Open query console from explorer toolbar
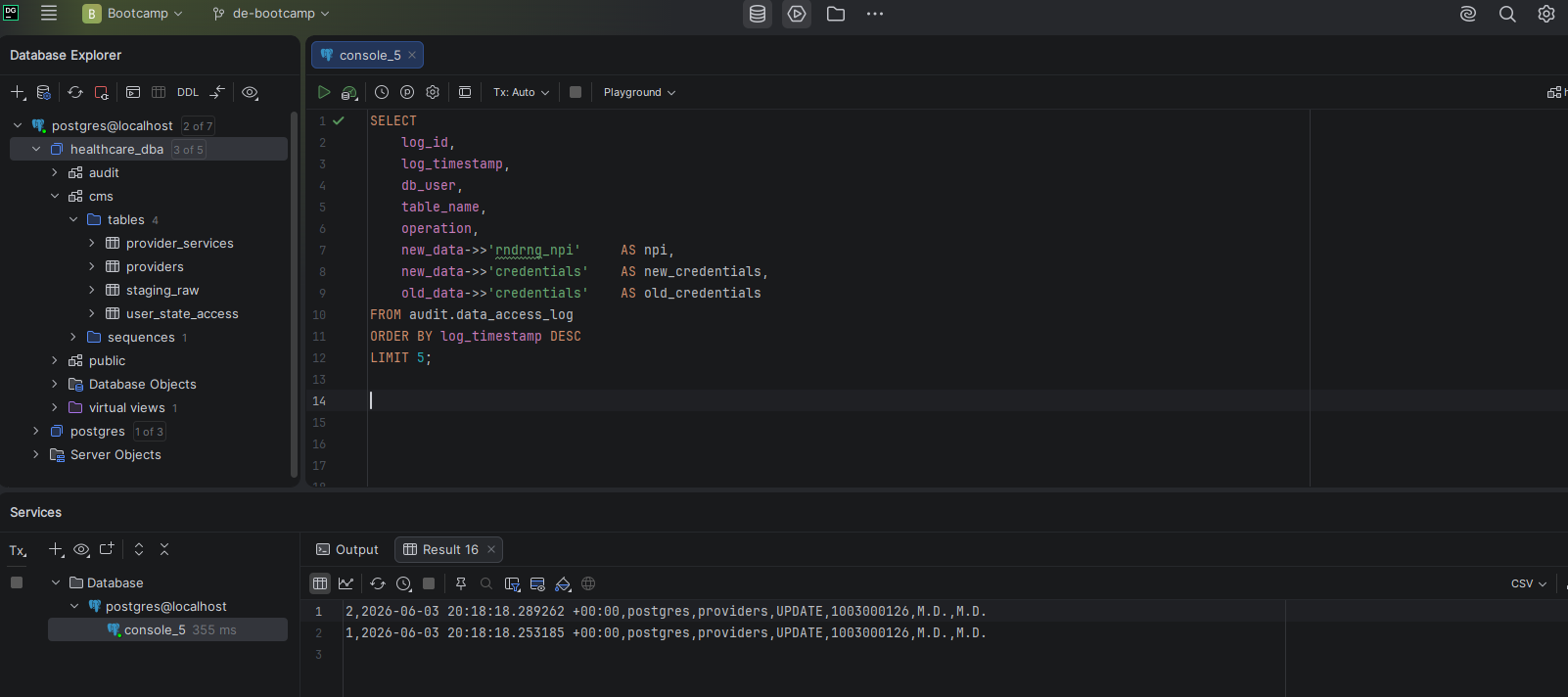Screen dimensions: 1568x697 [x=133, y=92]
